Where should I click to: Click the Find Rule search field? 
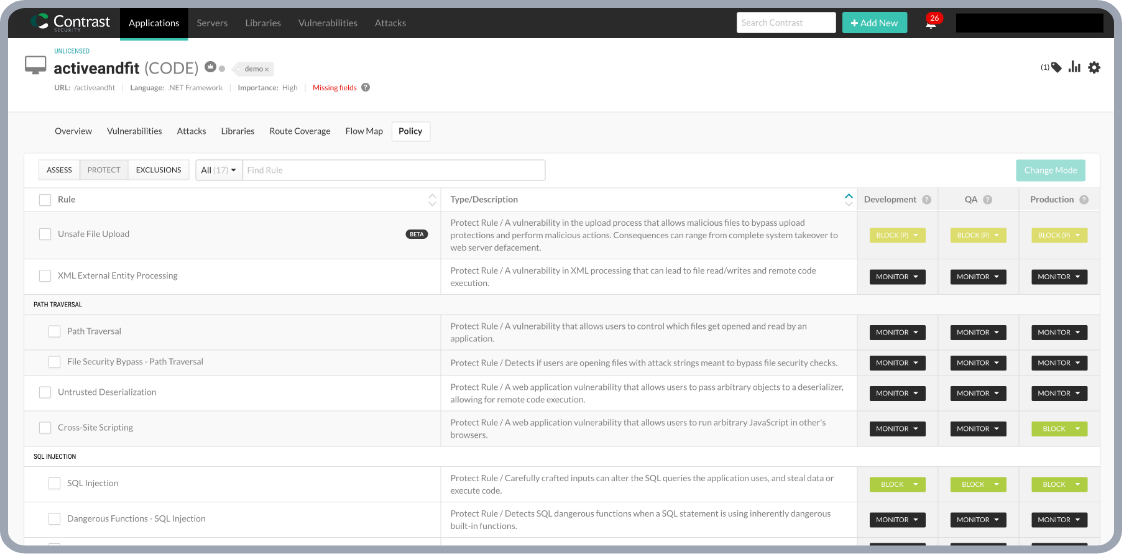click(393, 170)
